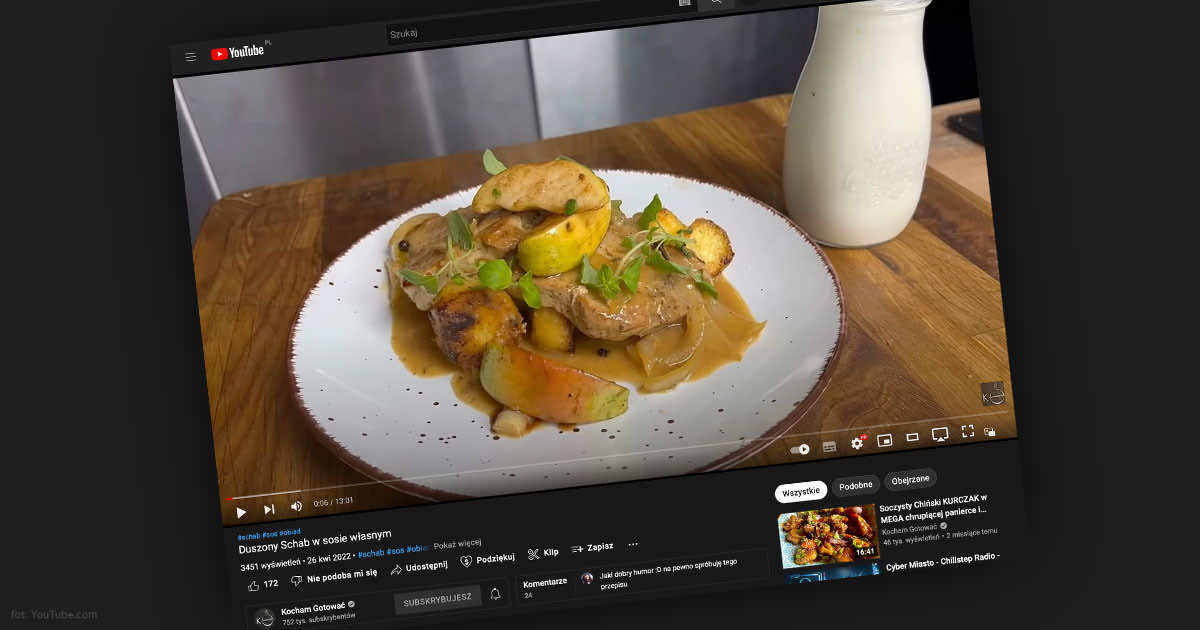
Task: Open the Chiński KURCZAK video thumbnail
Action: (828, 536)
